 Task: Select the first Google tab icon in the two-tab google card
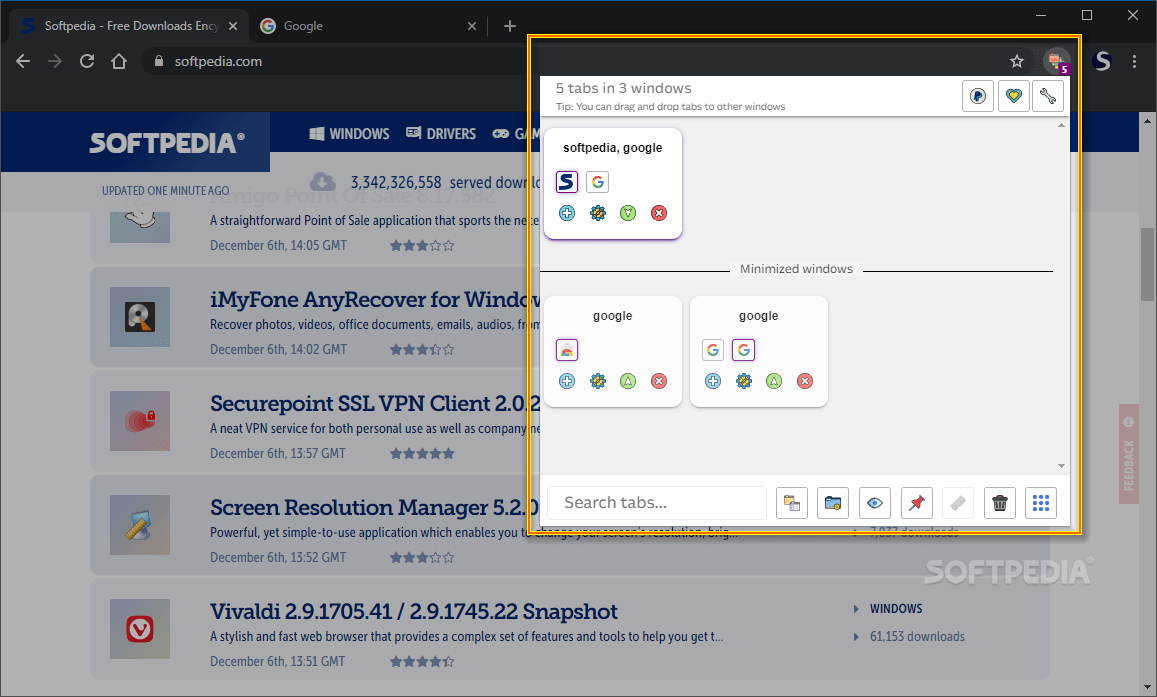tap(713, 350)
